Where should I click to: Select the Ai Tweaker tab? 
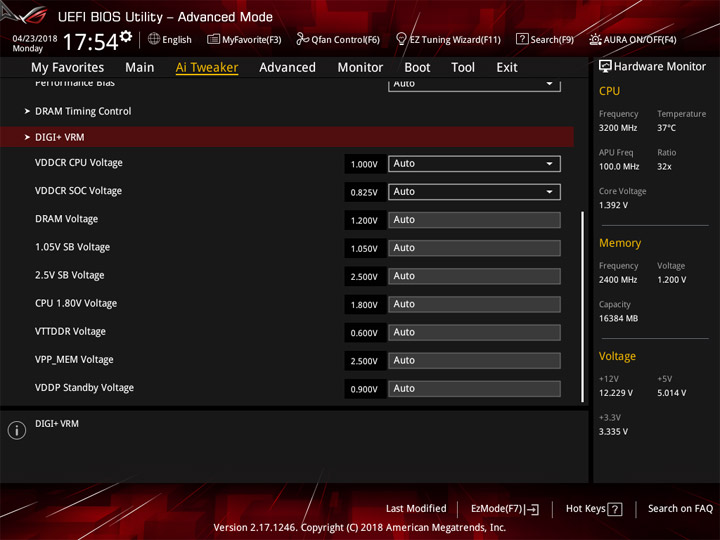click(207, 68)
